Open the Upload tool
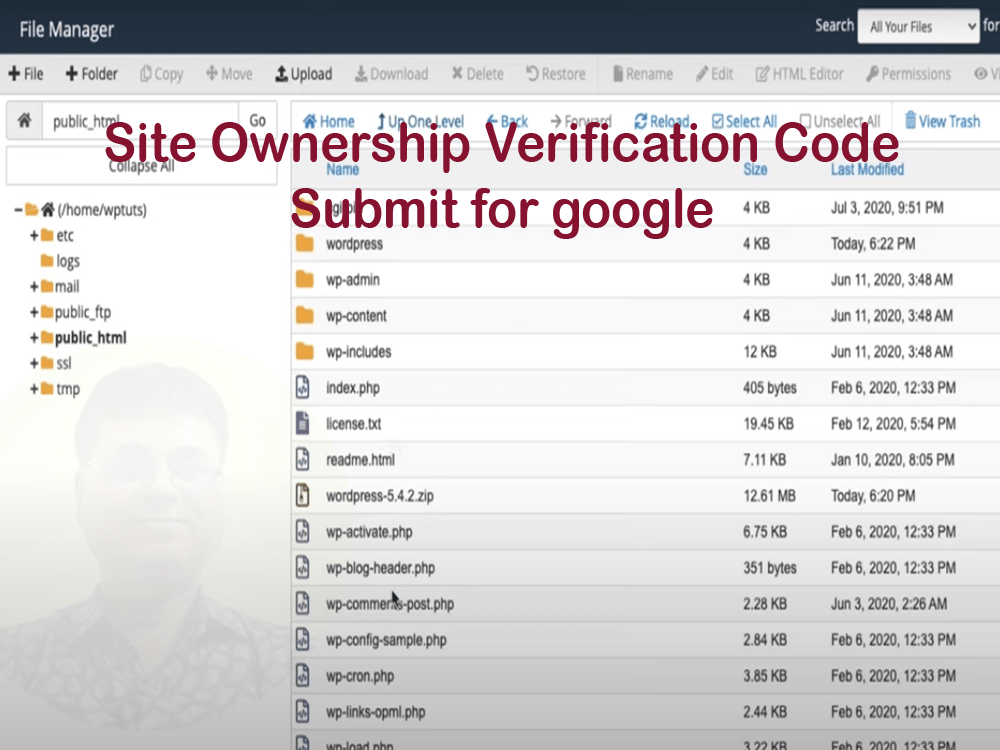This screenshot has height=750, width=1000. coord(304,74)
